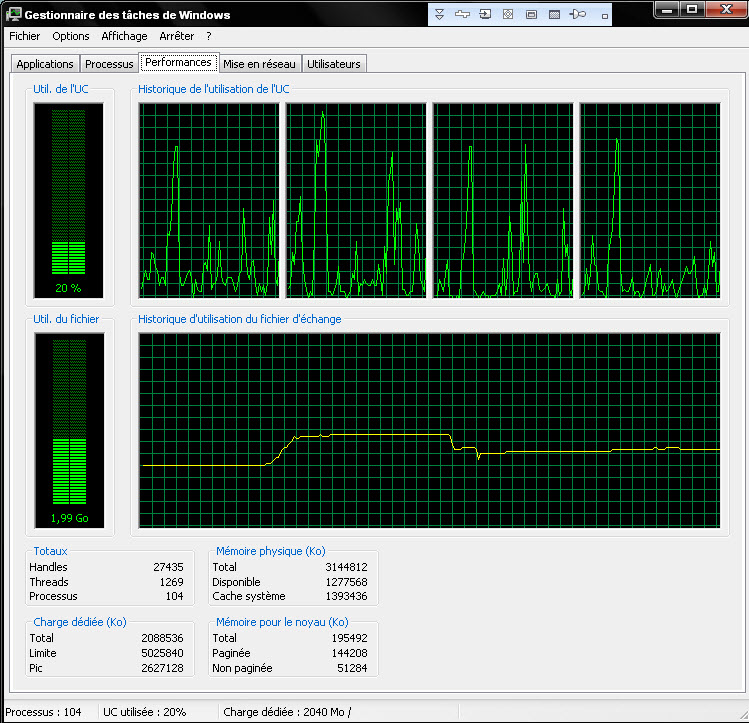Click the double down-arrow toolbar icon
The width and height of the screenshot is (749, 723).
click(439, 14)
